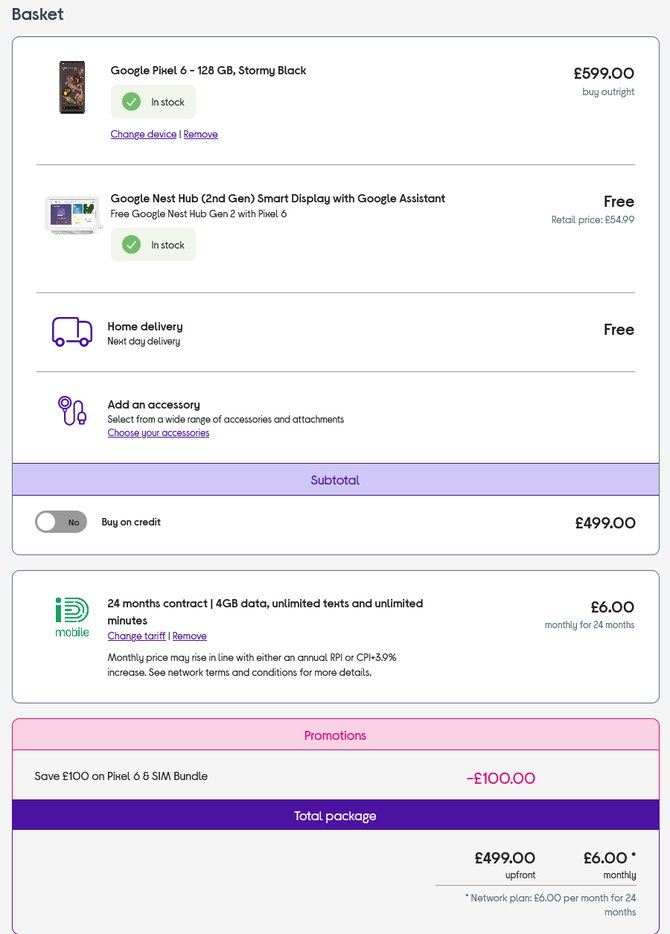The height and width of the screenshot is (934, 670).
Task: Click the Total package banner
Action: (x=335, y=815)
